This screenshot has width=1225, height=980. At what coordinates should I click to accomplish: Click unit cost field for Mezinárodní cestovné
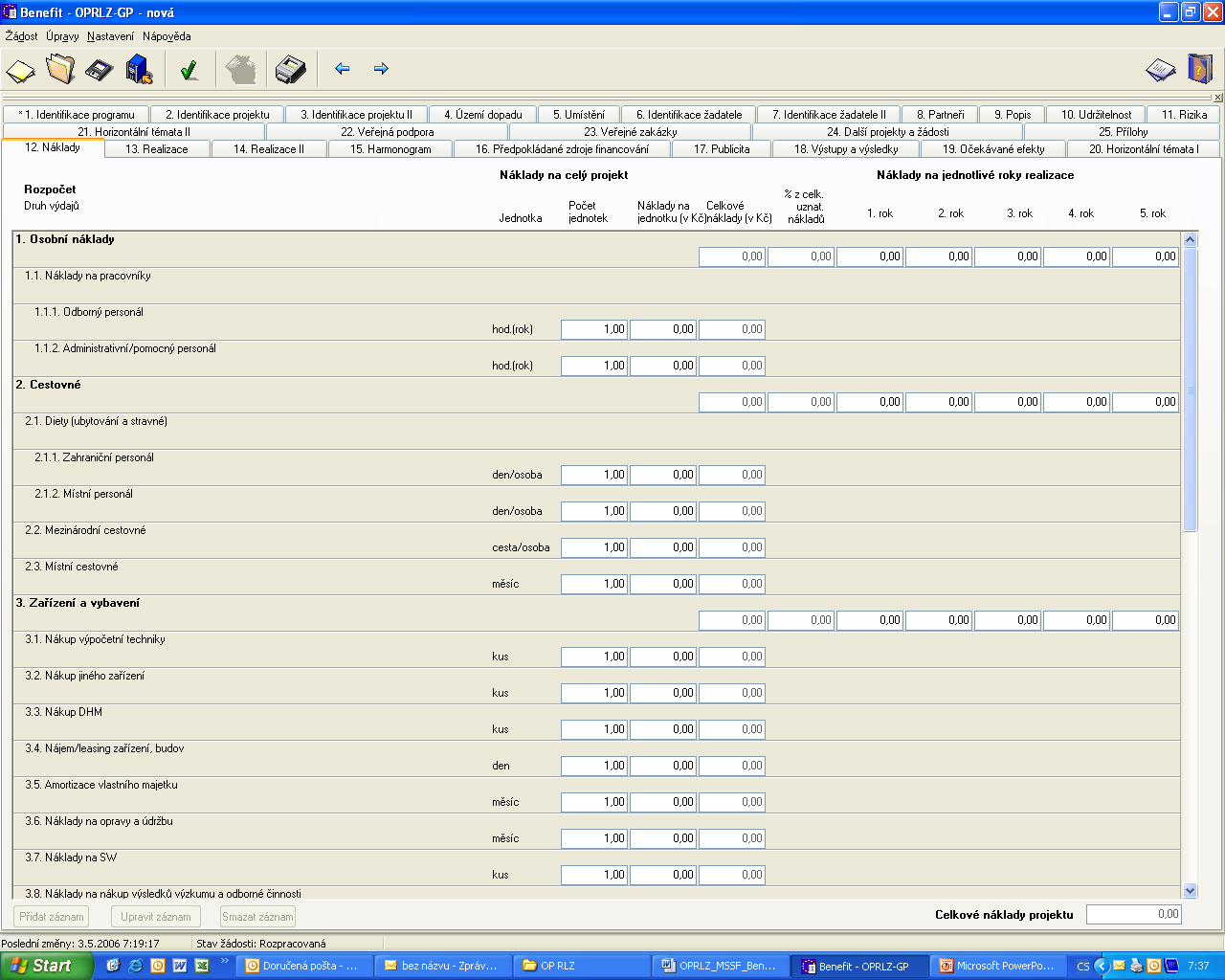coord(663,547)
